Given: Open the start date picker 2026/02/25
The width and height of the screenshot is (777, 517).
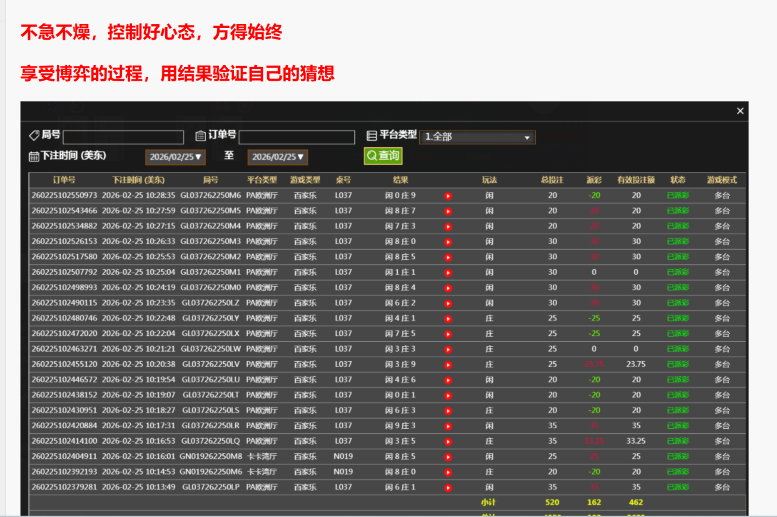Looking at the screenshot, I should coord(175,157).
